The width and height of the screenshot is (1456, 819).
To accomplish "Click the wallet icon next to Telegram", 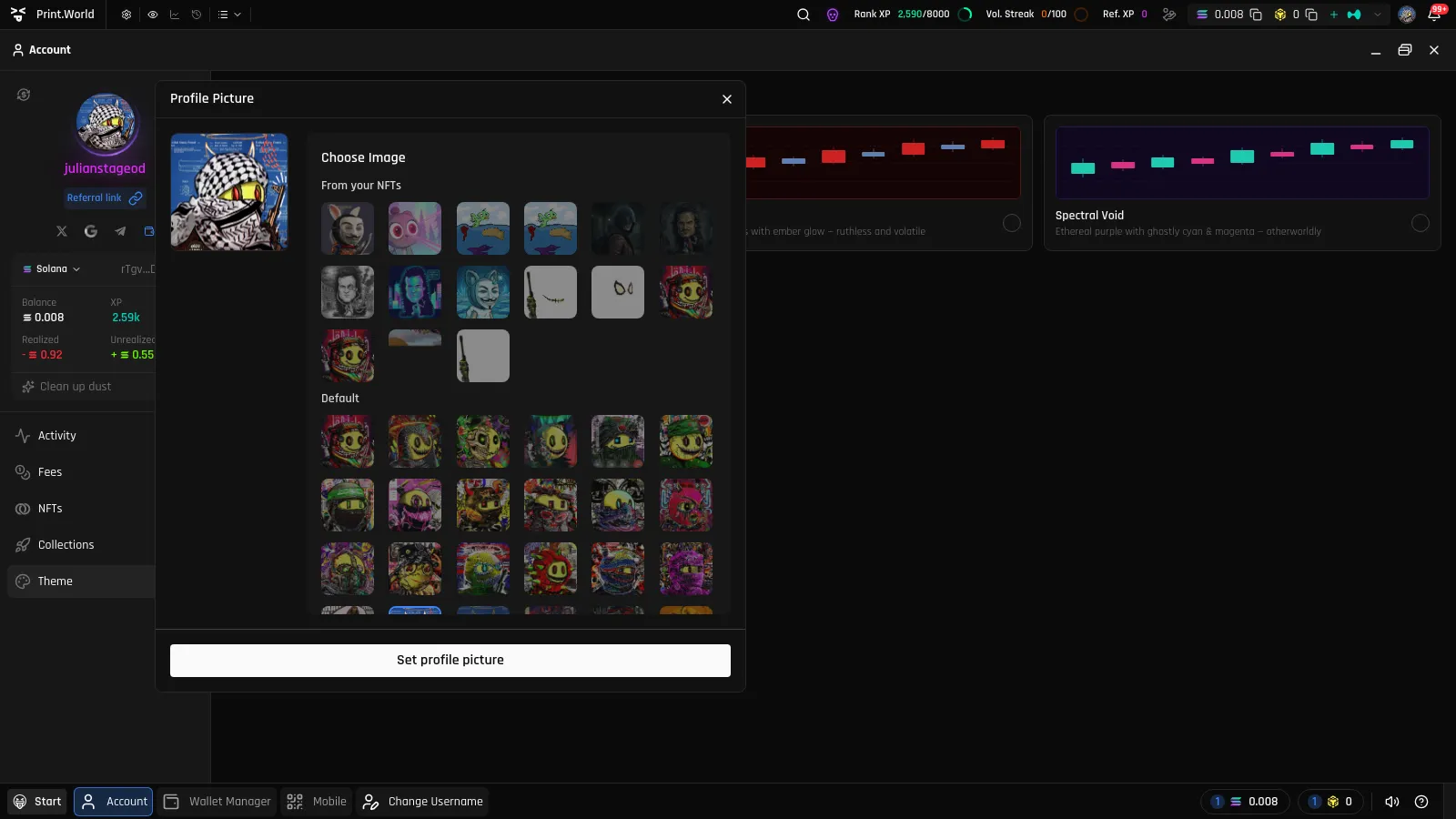I will click(x=149, y=231).
